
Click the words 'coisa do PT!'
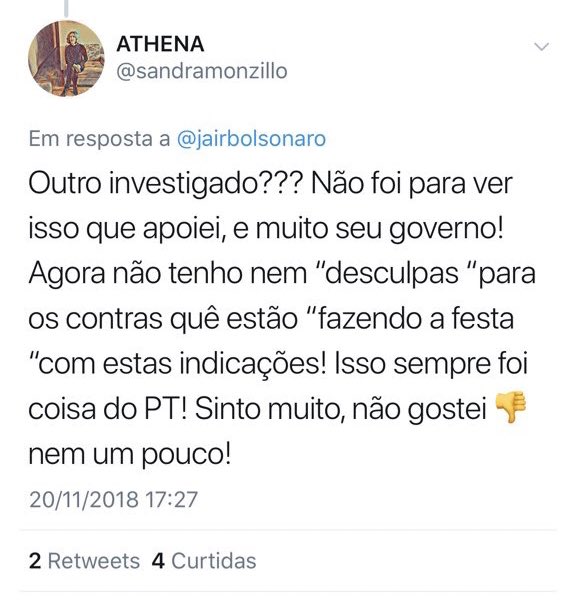108,409
